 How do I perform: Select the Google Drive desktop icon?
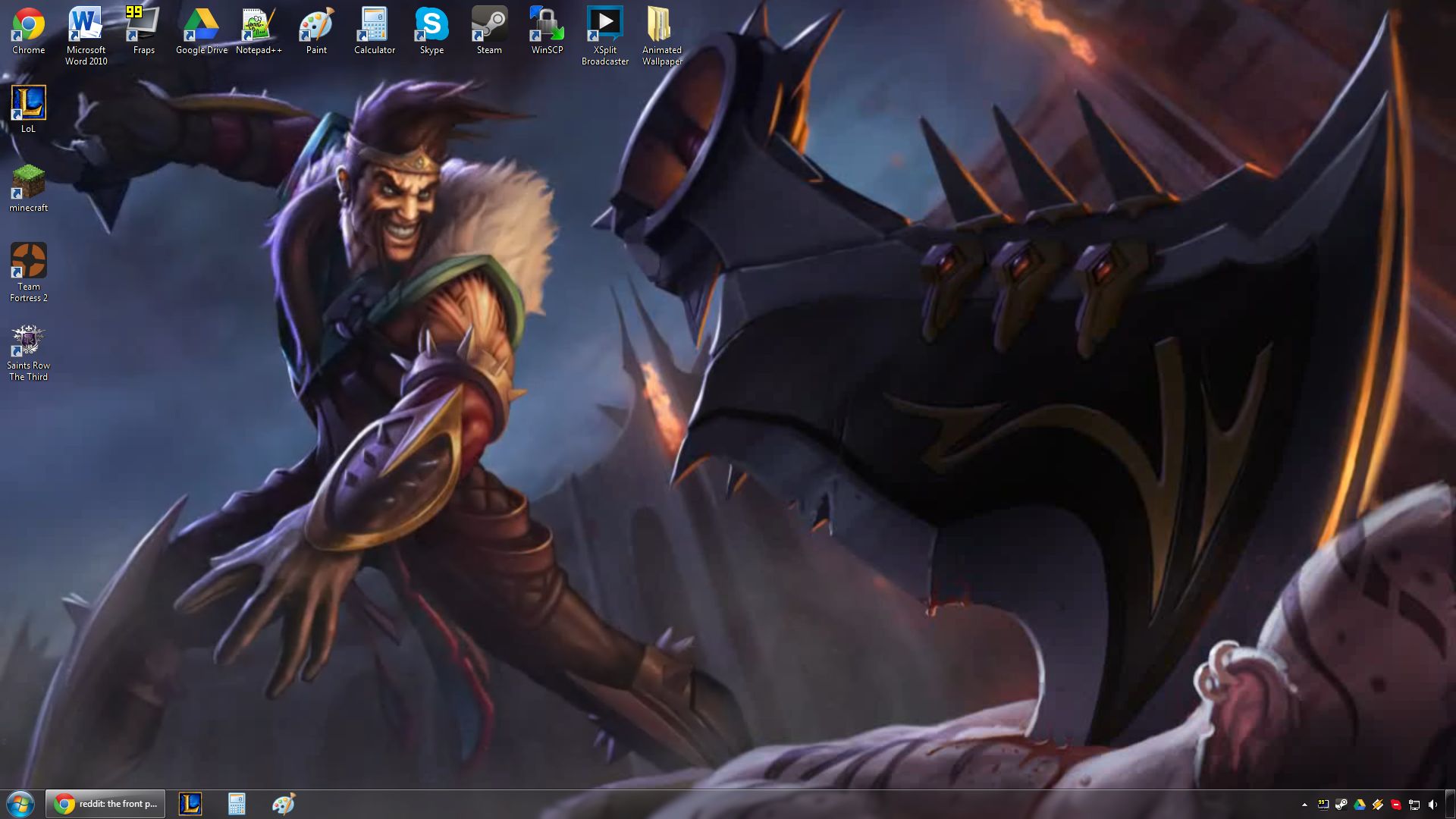[x=201, y=31]
